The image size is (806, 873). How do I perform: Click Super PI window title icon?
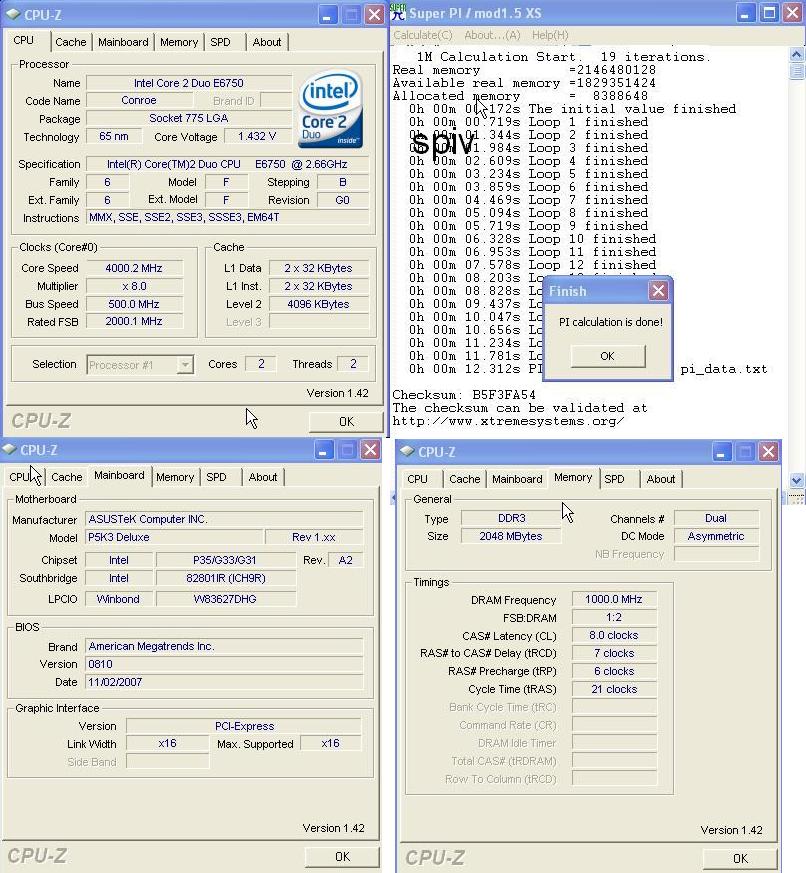tap(398, 12)
